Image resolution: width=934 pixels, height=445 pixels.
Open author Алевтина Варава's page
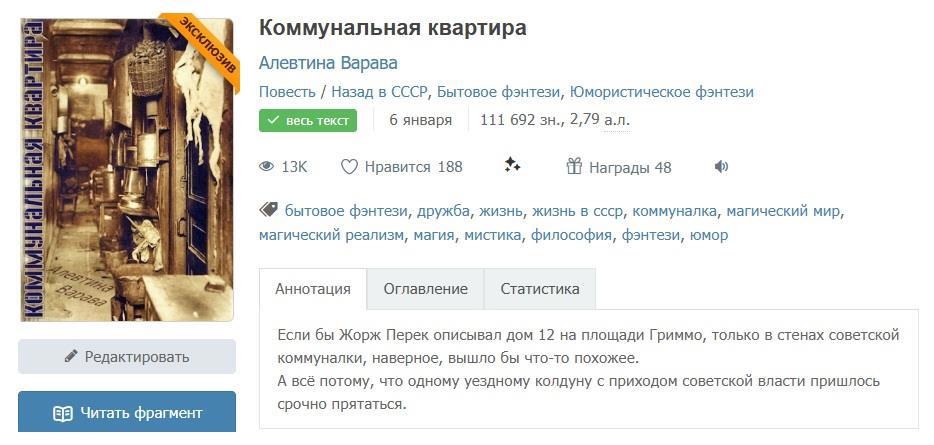click(x=328, y=63)
